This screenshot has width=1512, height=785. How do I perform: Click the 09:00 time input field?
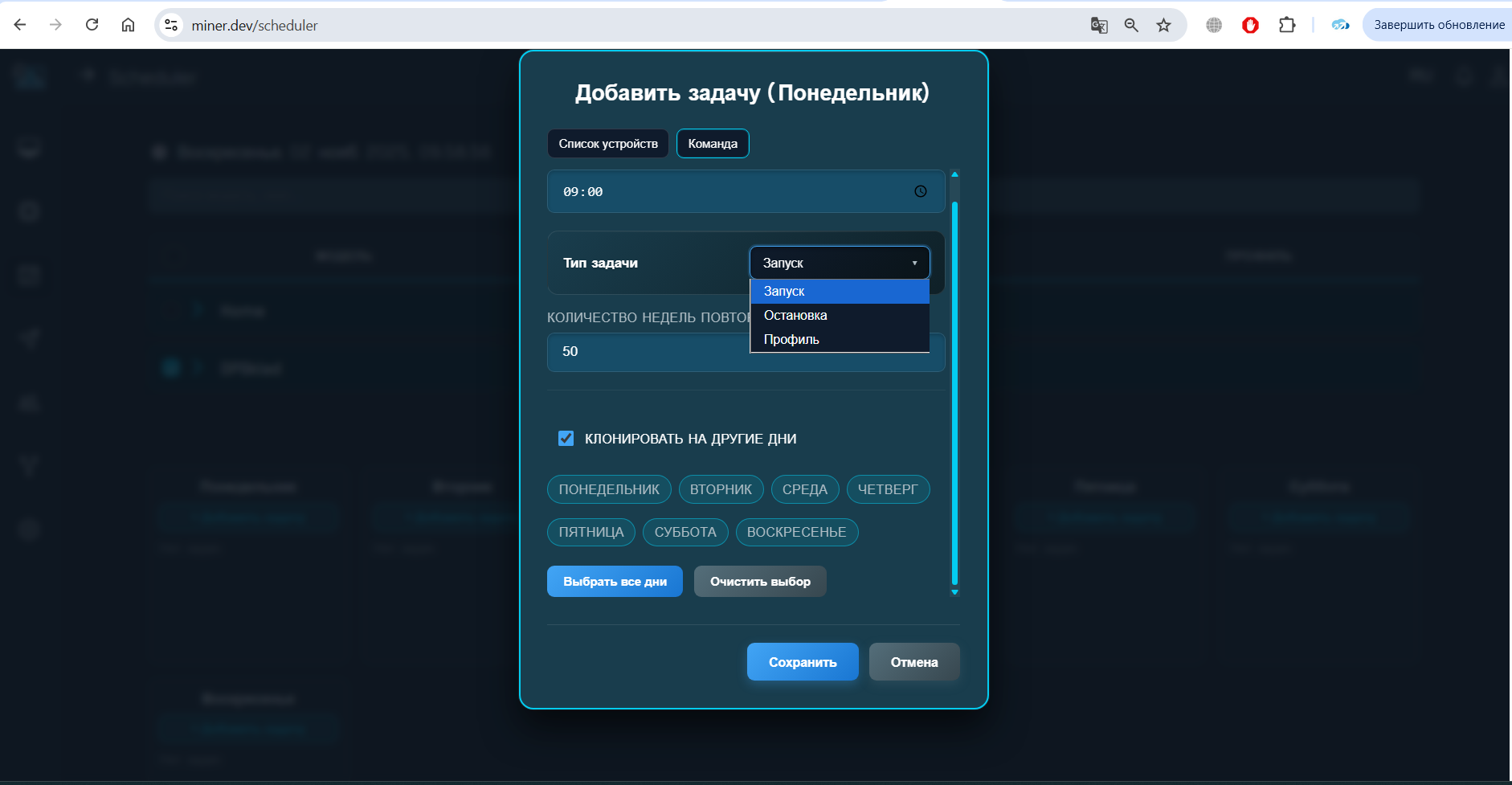coord(746,191)
